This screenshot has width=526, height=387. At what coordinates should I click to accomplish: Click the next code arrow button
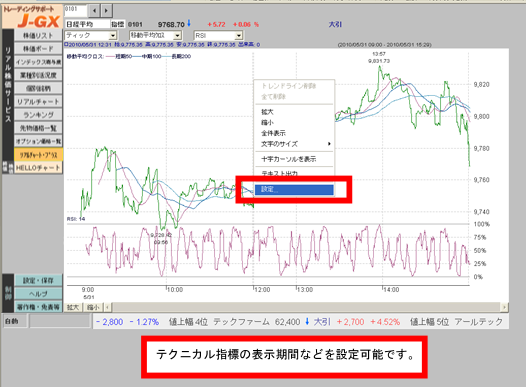pos(106,11)
